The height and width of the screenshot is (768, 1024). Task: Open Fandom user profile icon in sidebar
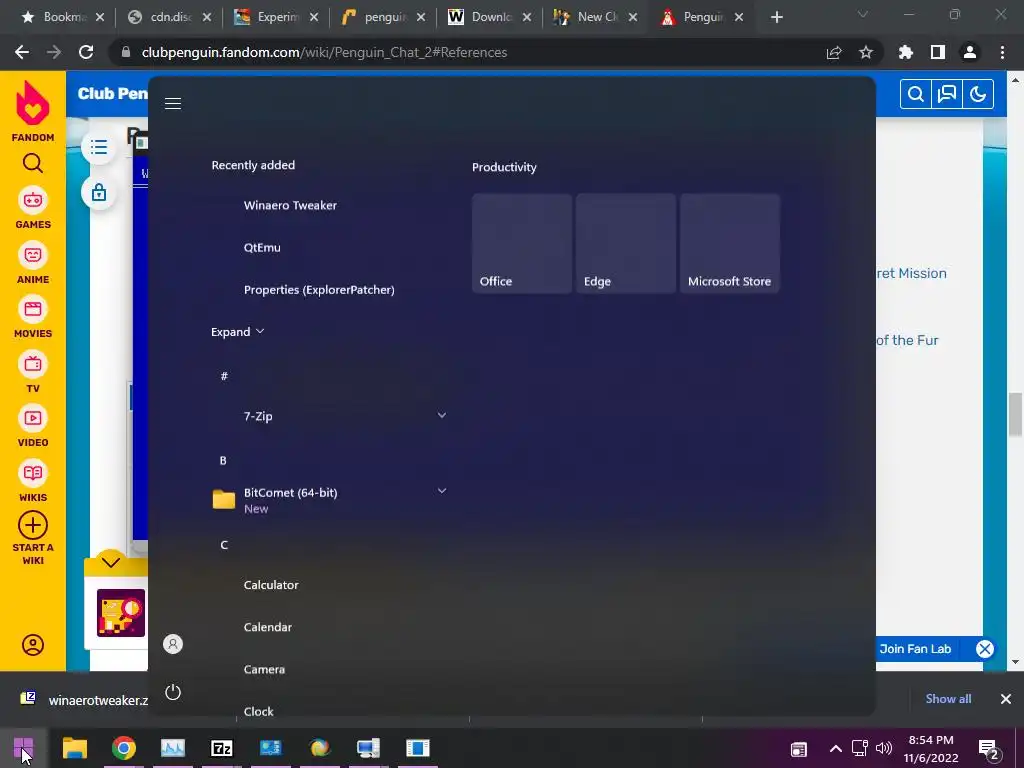pyautogui.click(x=33, y=645)
